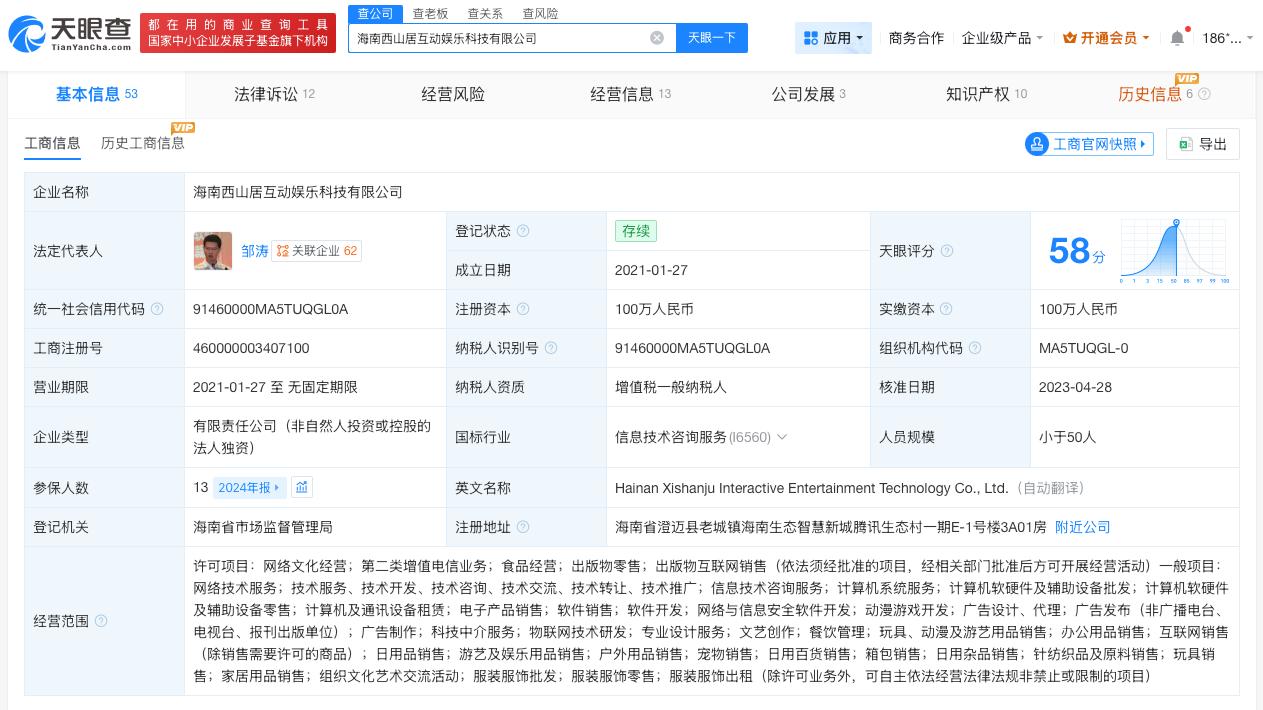Click the help icon beside 经营范围
This screenshot has width=1263, height=710.
click(101, 620)
